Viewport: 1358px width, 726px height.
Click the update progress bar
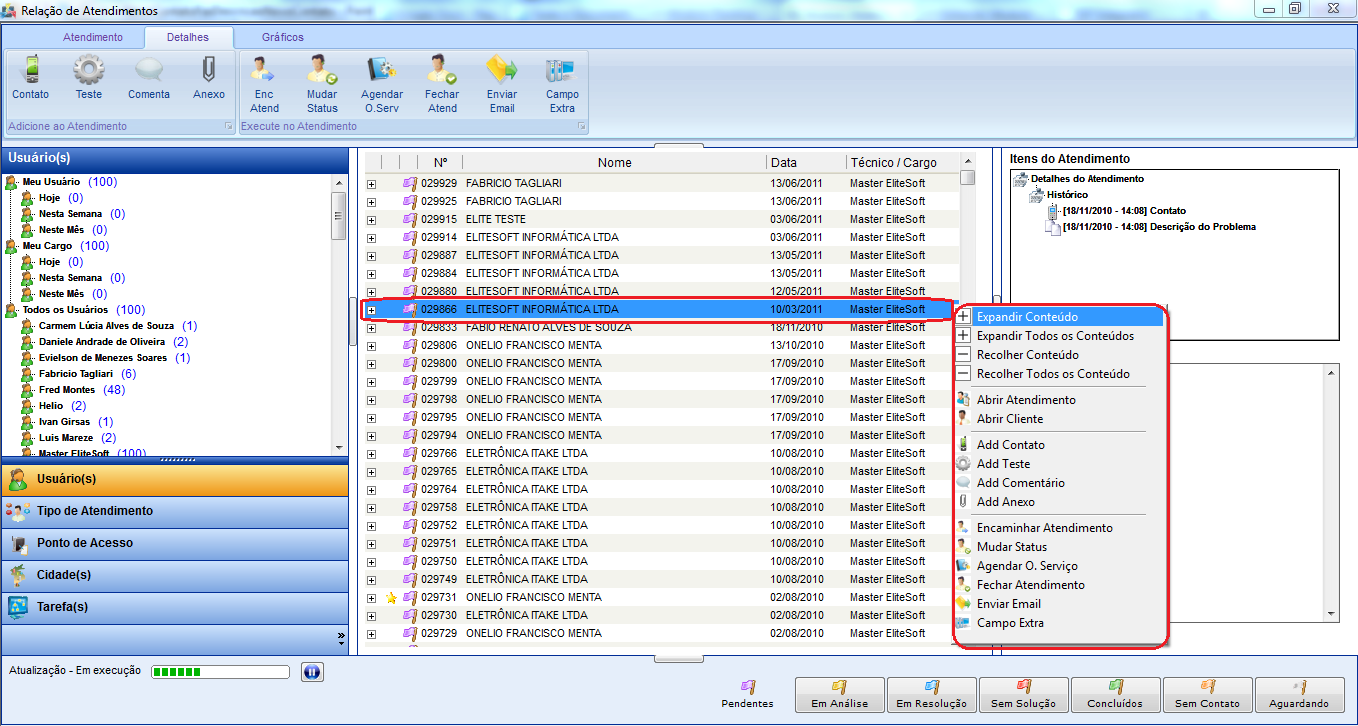coord(219,672)
